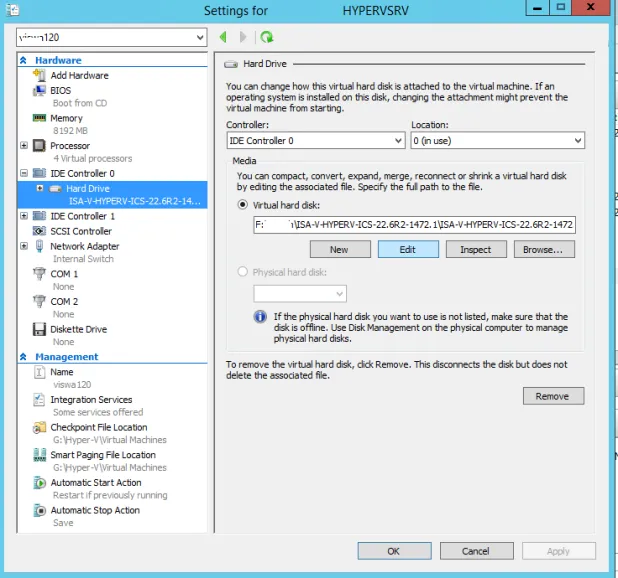Click the Add Hardware icon
The image size is (618, 578).
39,75
